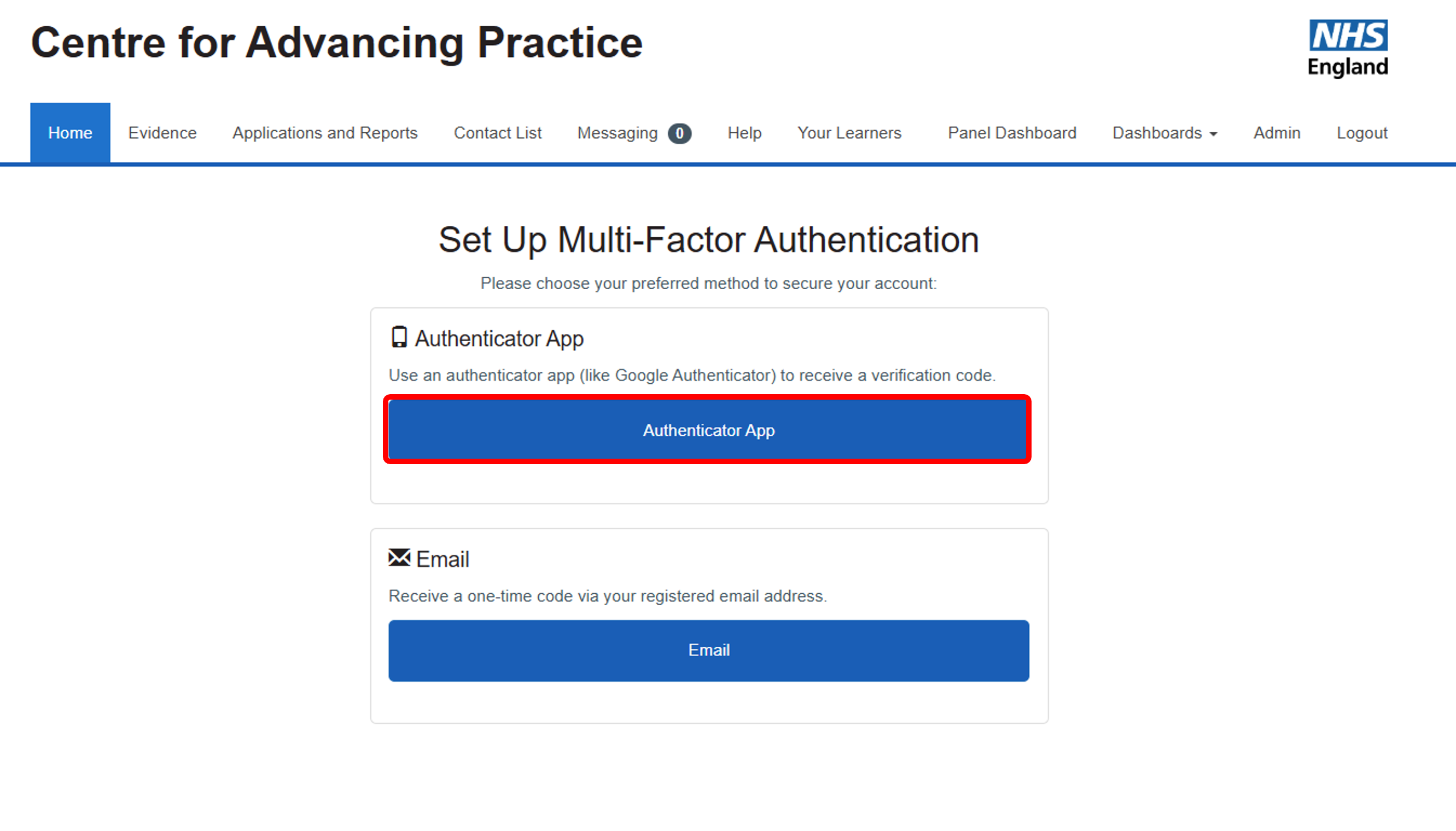Click the Authenticator App card heading text
The image size is (1456, 831).
[498, 338]
